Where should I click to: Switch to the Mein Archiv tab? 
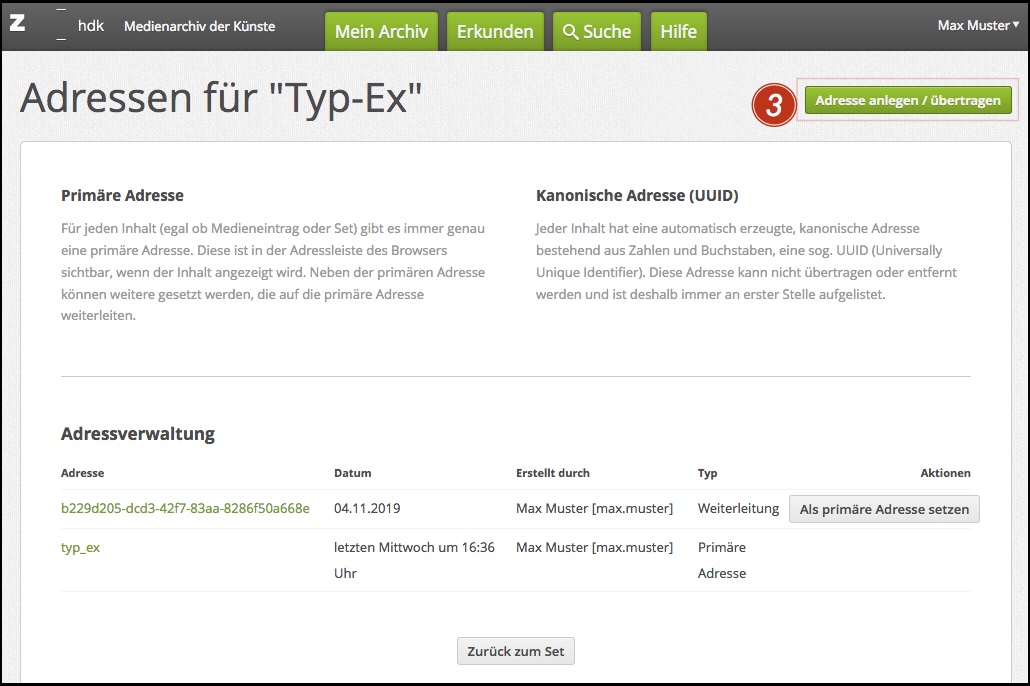click(x=381, y=32)
